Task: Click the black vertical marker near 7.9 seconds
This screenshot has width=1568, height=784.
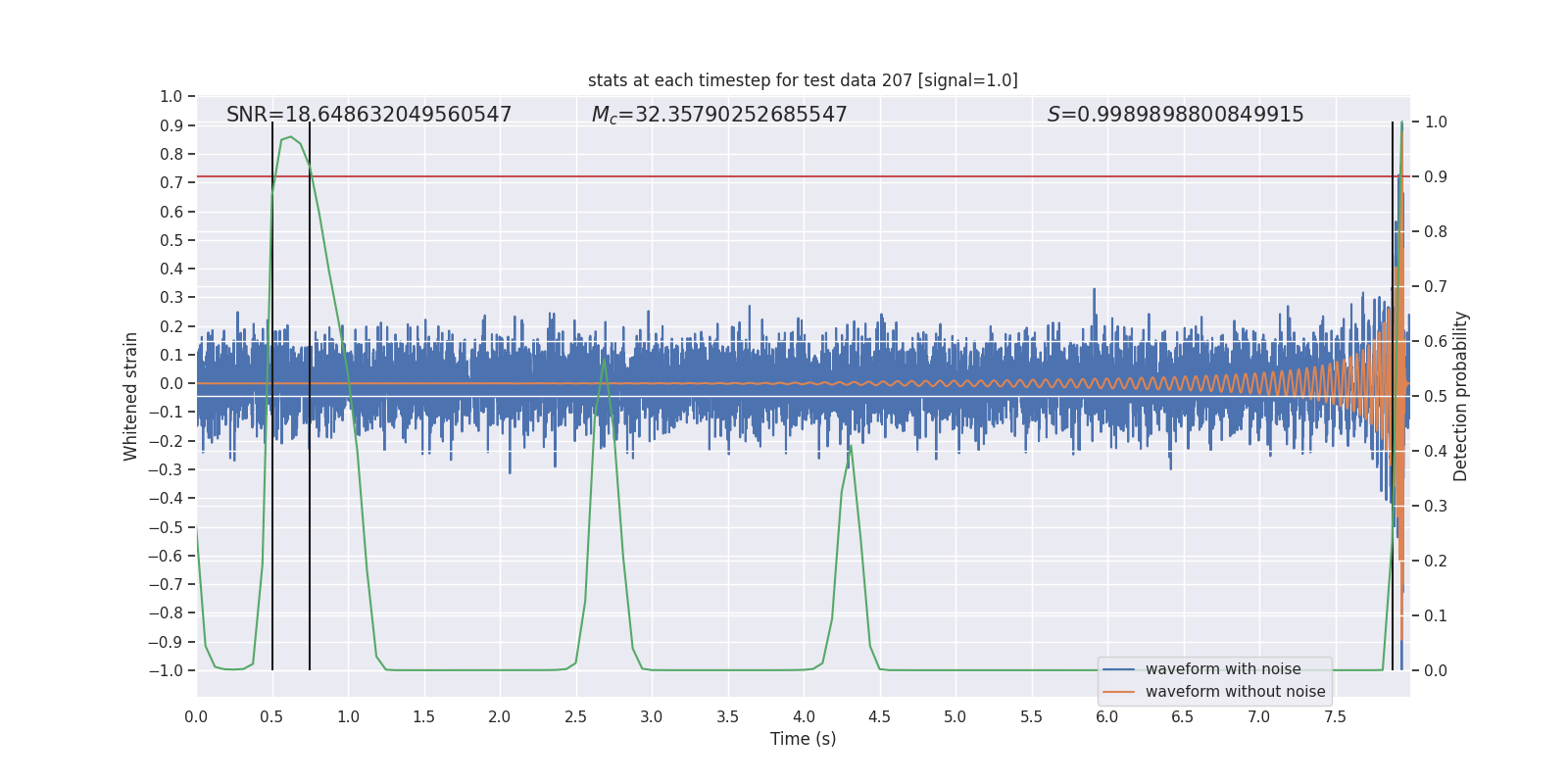Action: (1393, 588)
